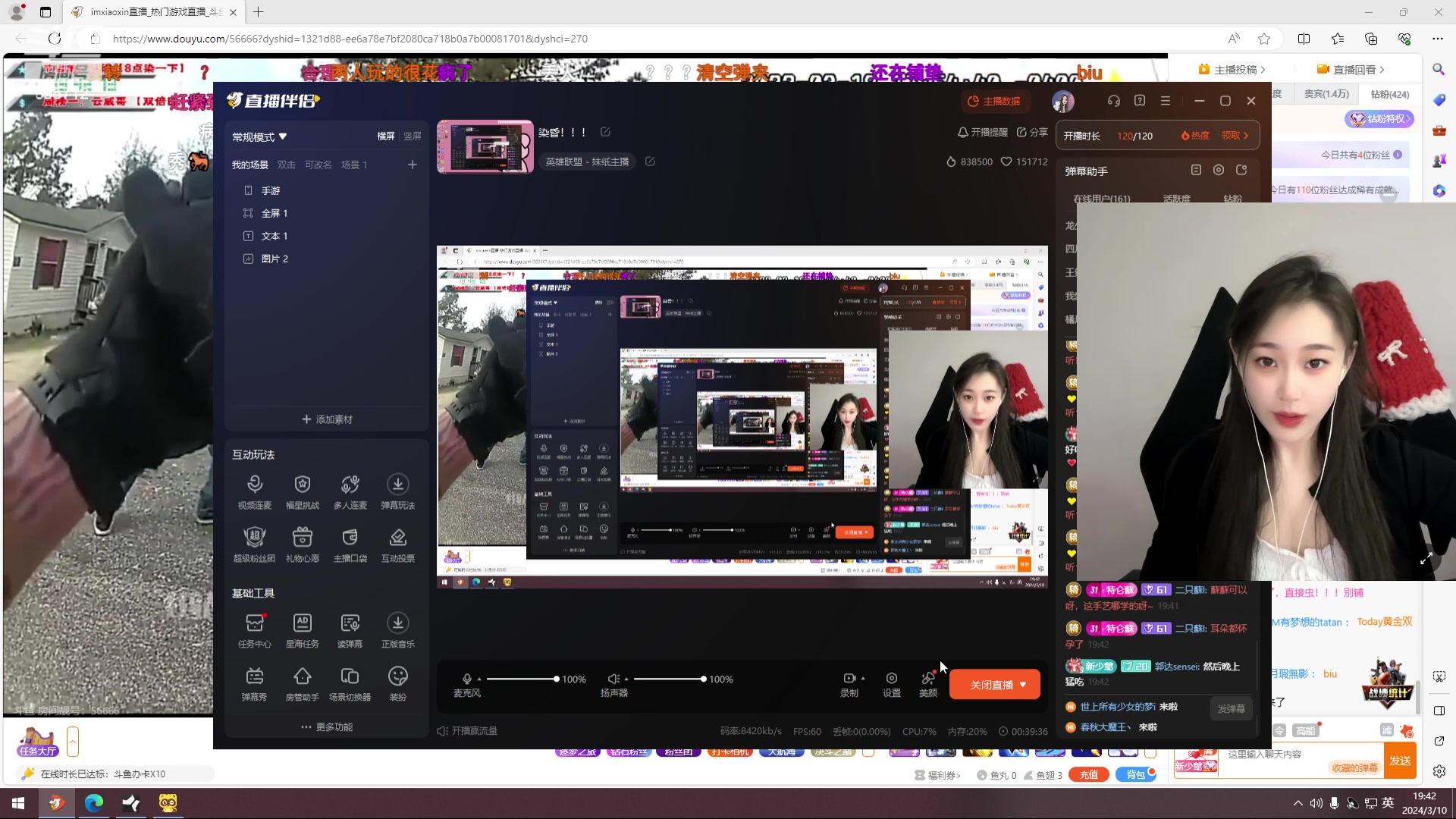Switch to 竖屏 portrait orientation

click(x=413, y=136)
